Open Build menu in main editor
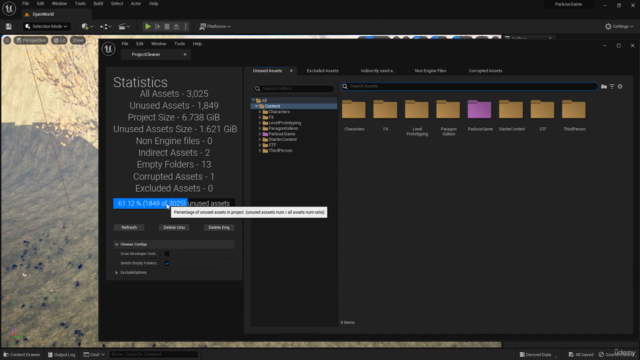Viewport: 640px width, 360px height. [98, 4]
